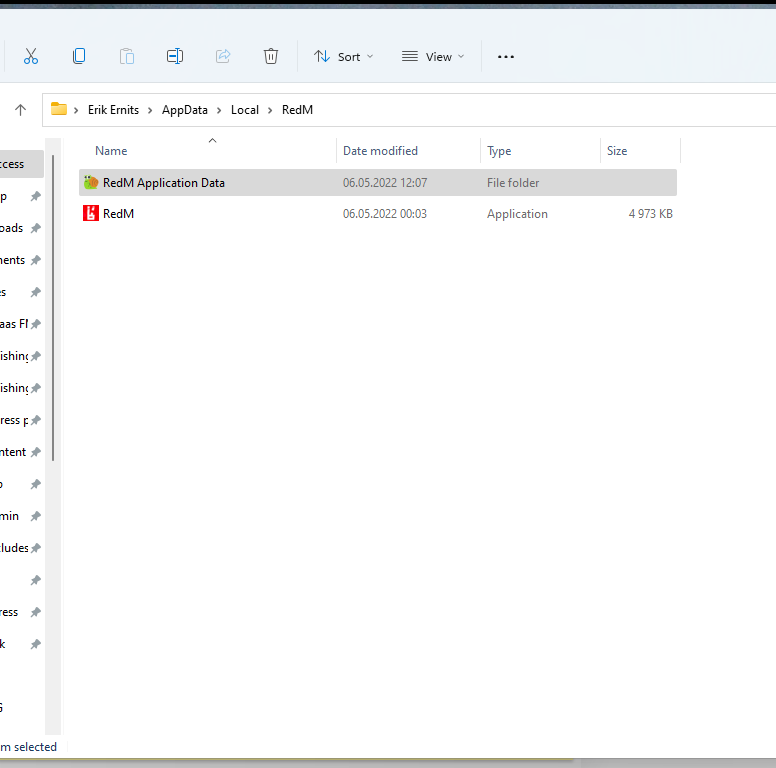The image size is (776, 768).
Task: Click the folder icon in address bar
Action: pyautogui.click(x=59, y=109)
